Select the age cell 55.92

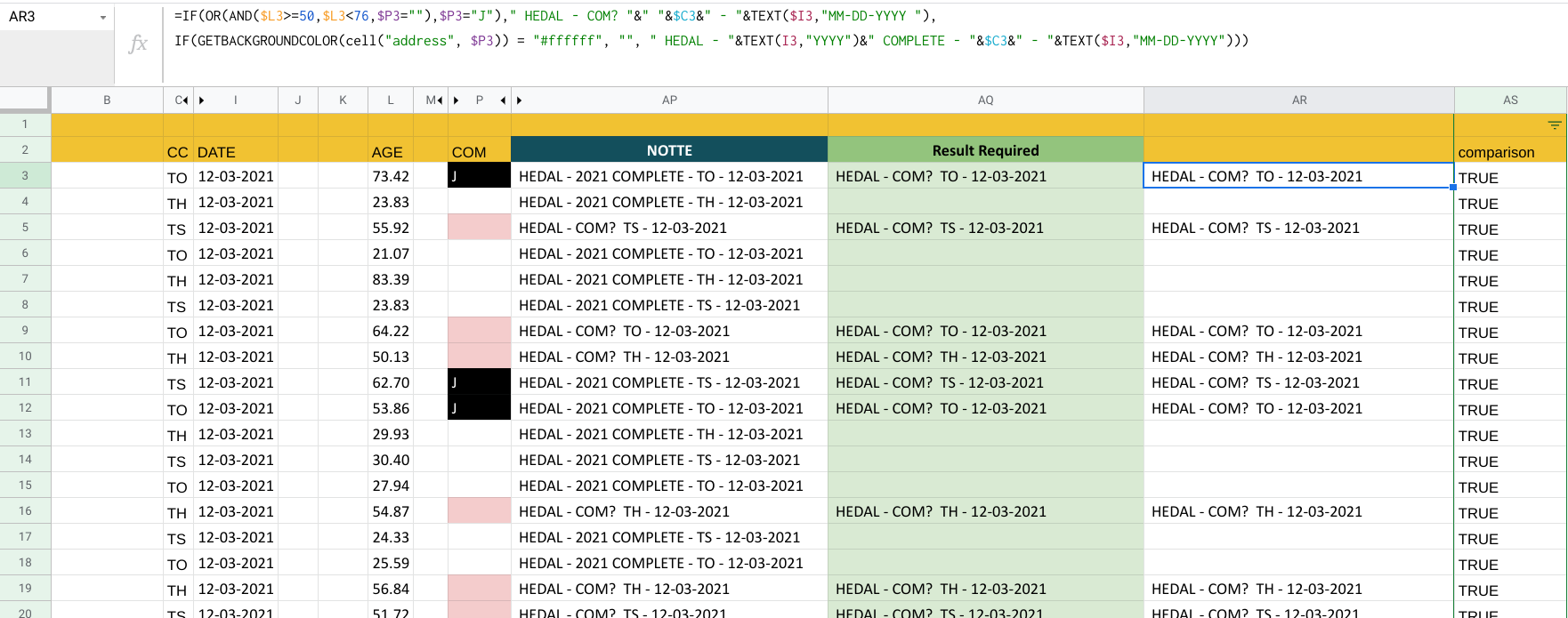pyautogui.click(x=391, y=228)
